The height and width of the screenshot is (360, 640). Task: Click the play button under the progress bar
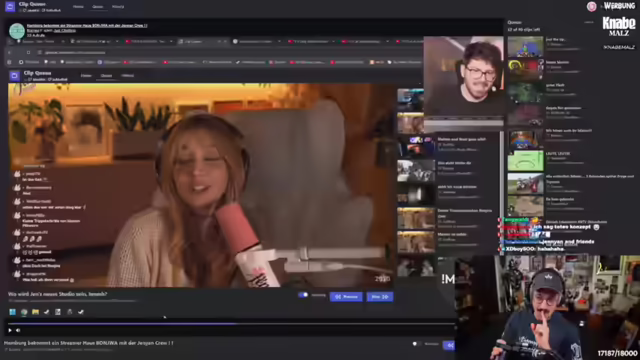[10, 330]
